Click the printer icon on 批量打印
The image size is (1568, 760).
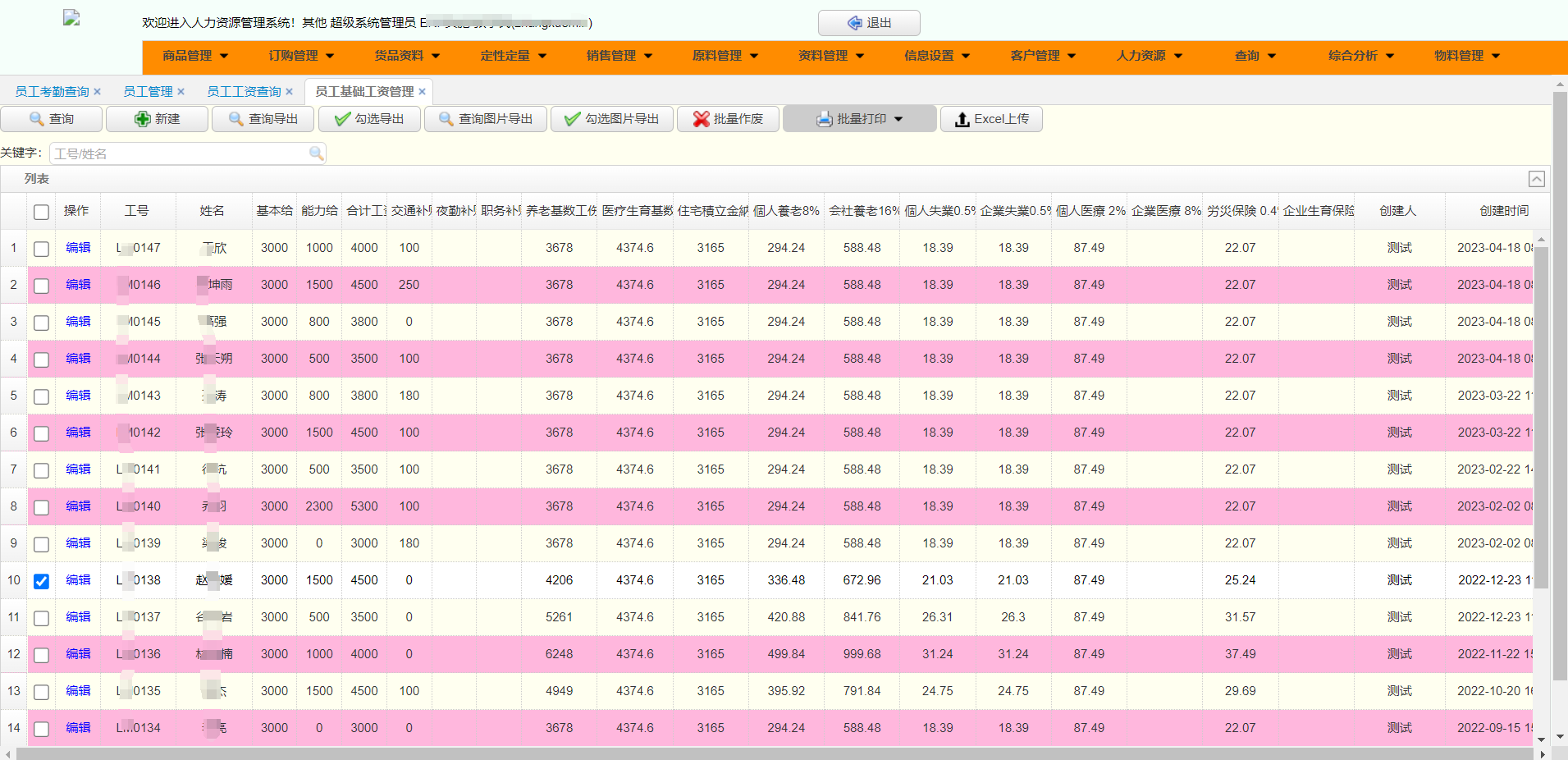pyautogui.click(x=825, y=119)
